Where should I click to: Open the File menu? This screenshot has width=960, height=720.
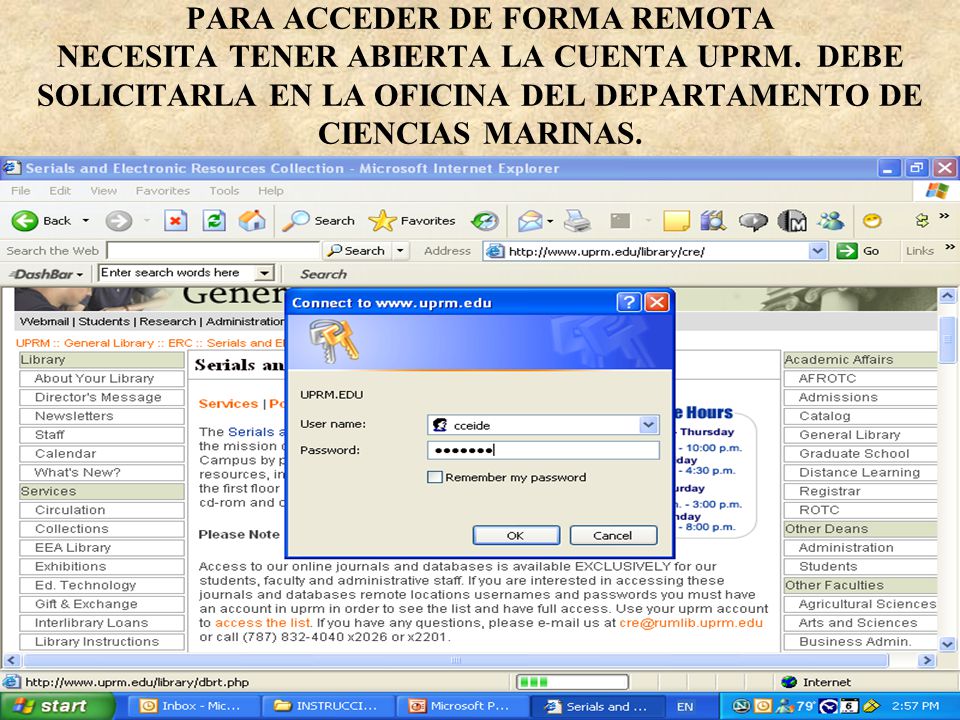(20, 191)
